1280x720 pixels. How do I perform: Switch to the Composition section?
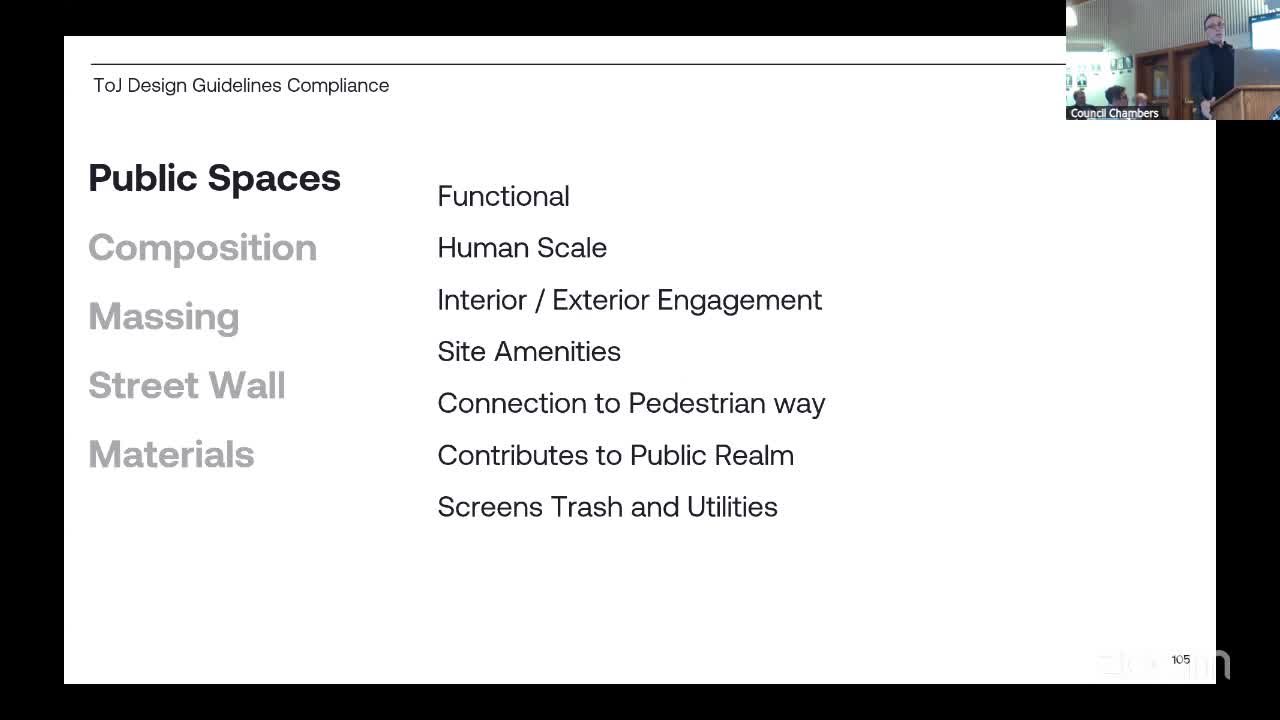(x=202, y=247)
